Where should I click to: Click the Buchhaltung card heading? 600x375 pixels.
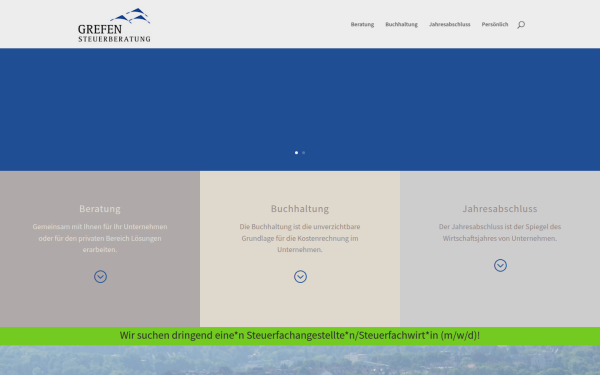300,209
